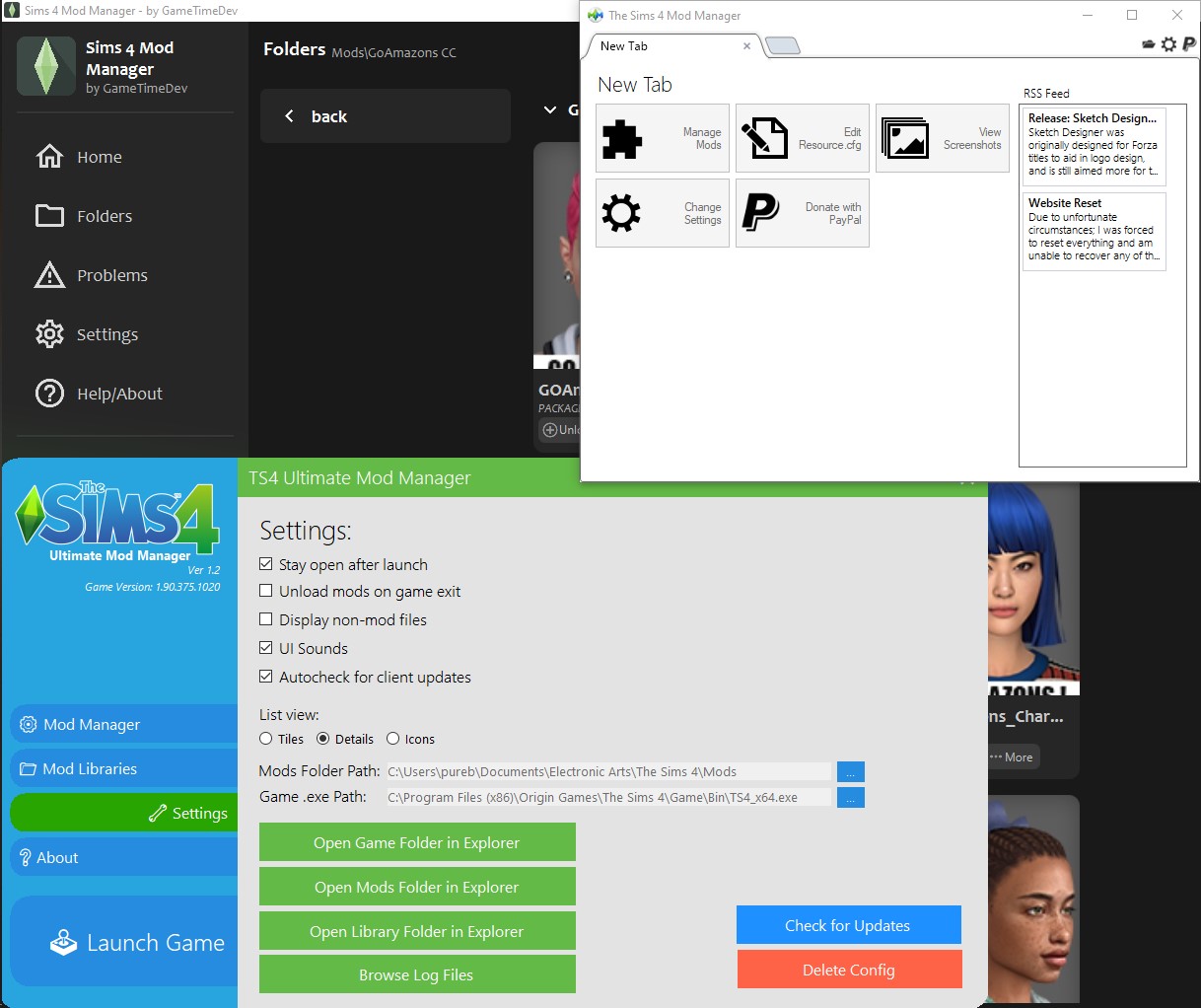The image size is (1201, 1008).
Task: Click The Sims 4 logo in Ultimate Mod Manager
Action: tap(118, 515)
